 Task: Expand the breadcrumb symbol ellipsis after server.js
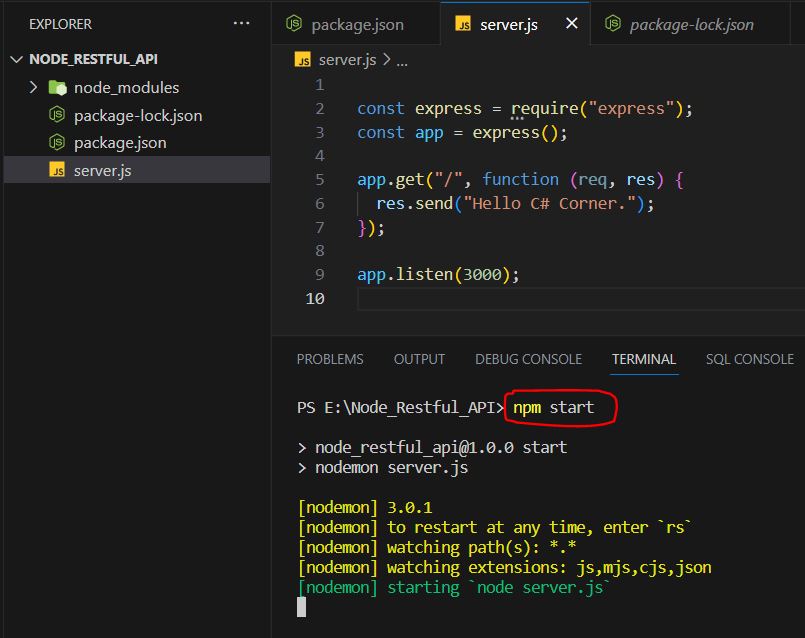click(402, 62)
